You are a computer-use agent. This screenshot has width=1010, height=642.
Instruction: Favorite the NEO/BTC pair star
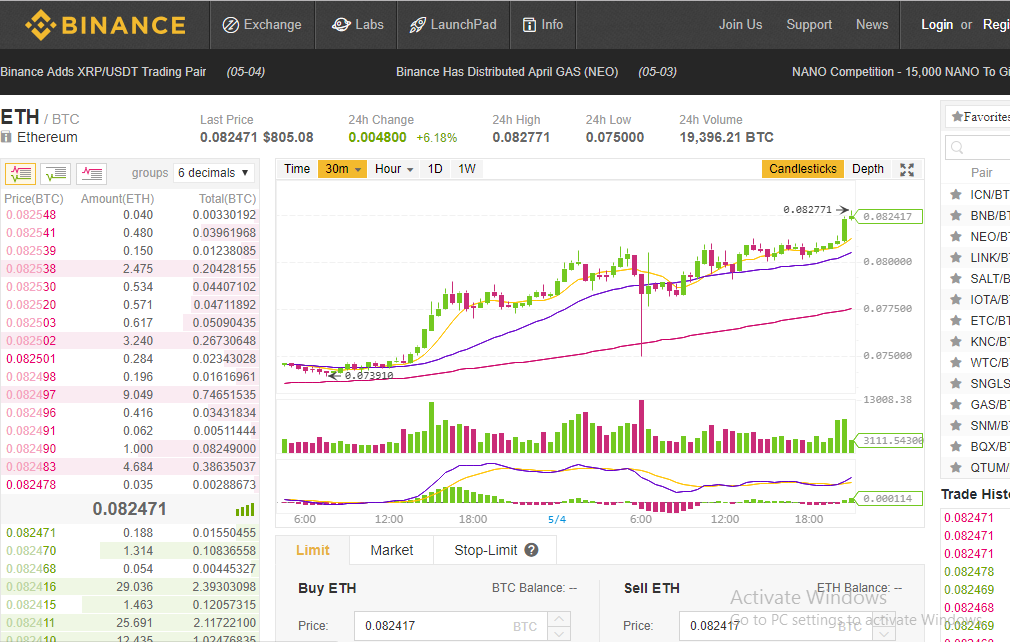coord(956,236)
